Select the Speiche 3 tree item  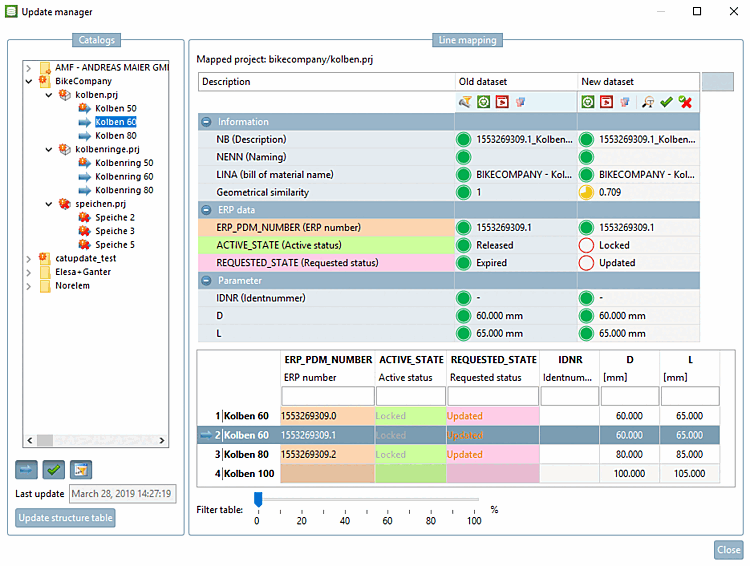115,230
